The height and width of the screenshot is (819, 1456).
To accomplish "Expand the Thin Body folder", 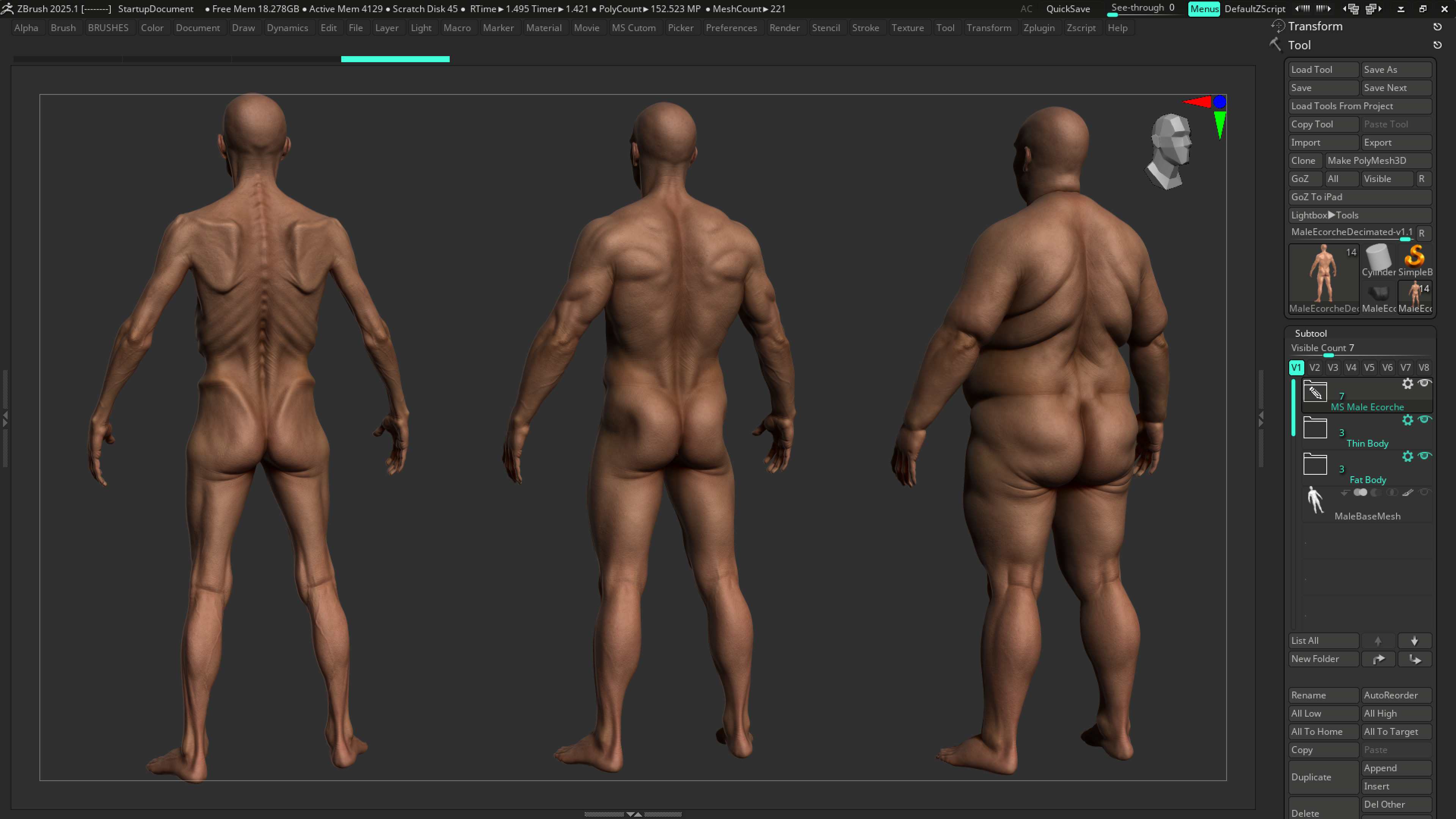I will (1315, 428).
